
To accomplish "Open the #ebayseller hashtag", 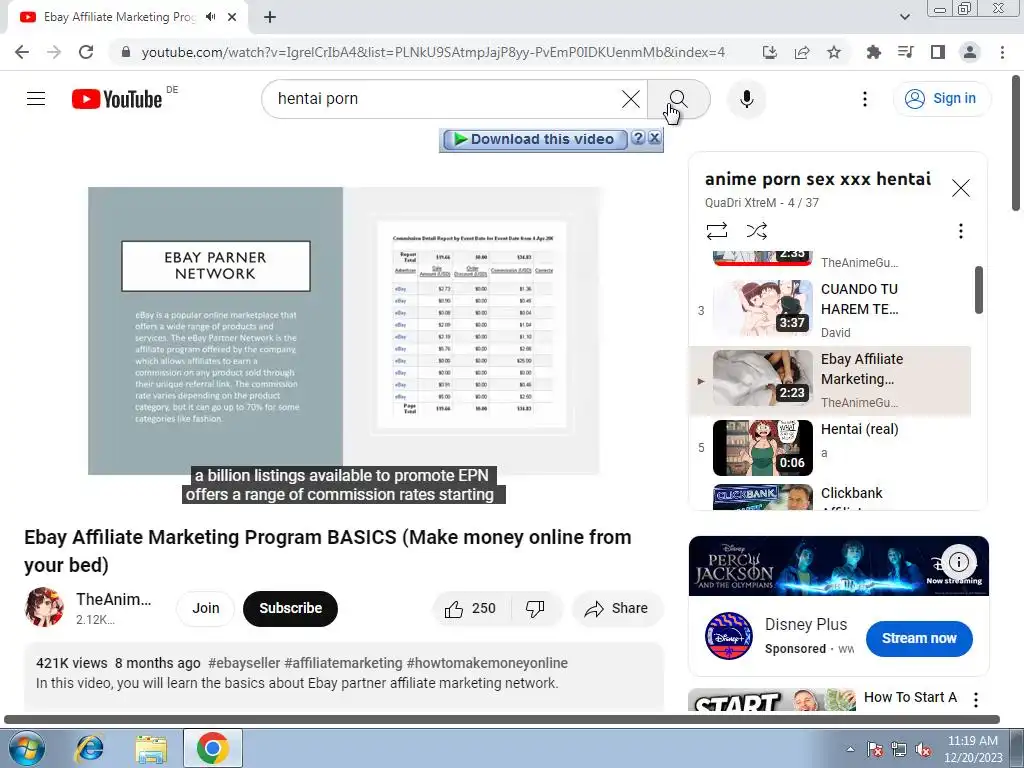I will pos(244,663).
